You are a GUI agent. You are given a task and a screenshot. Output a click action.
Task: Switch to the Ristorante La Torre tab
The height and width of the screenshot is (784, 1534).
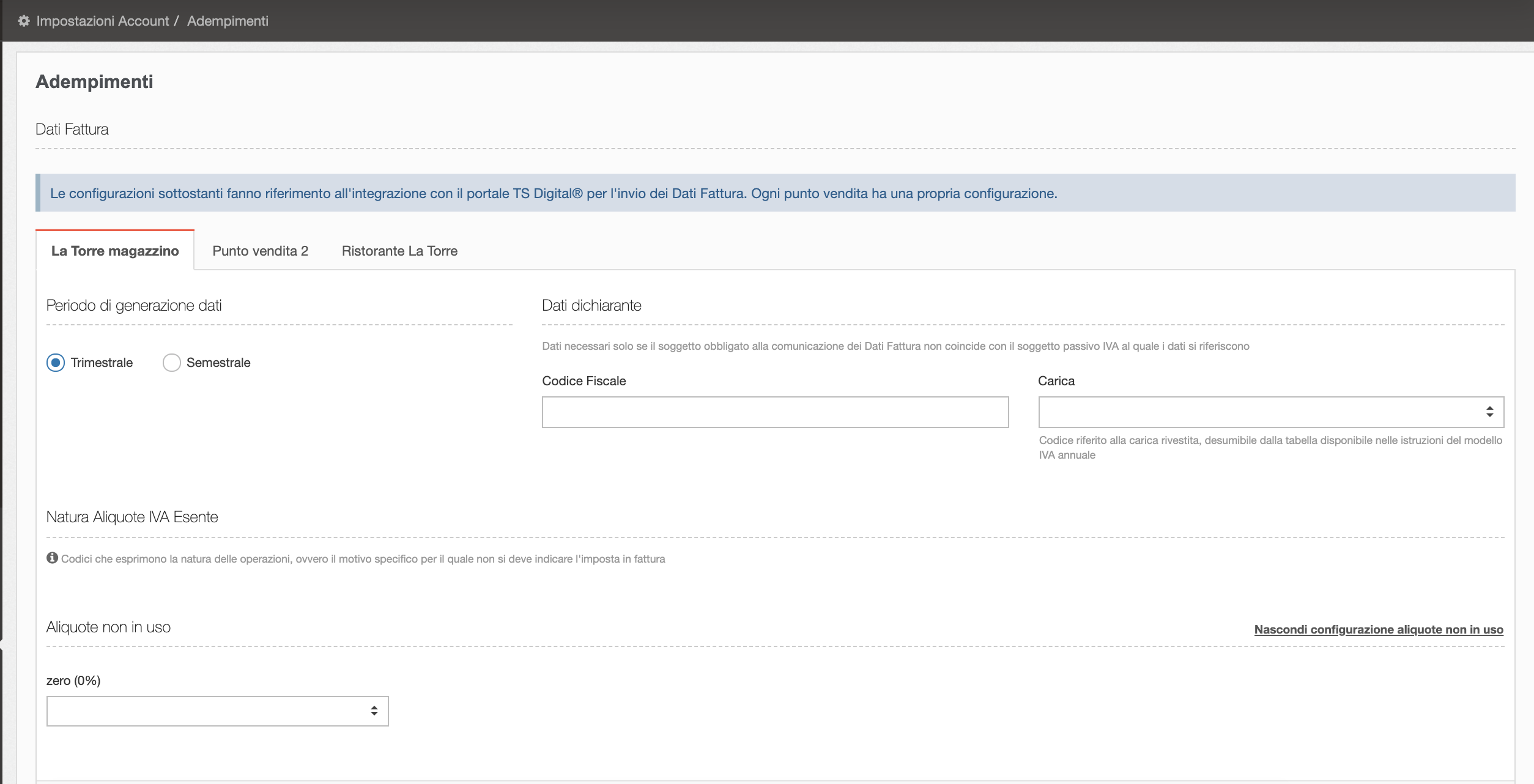click(399, 251)
